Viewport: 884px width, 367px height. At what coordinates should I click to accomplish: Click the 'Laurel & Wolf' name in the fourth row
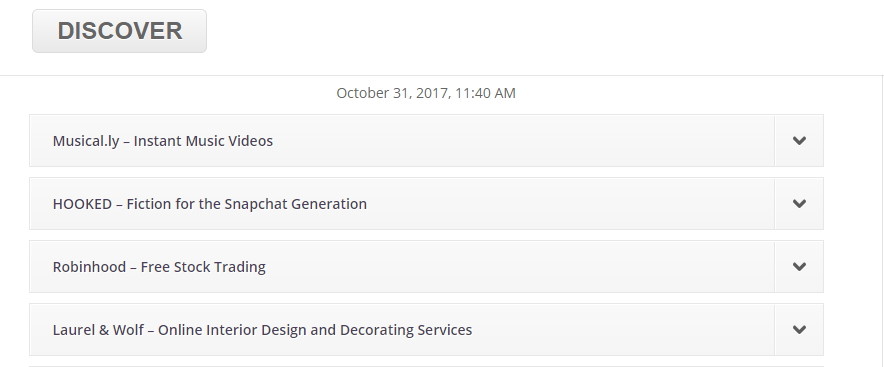point(98,330)
